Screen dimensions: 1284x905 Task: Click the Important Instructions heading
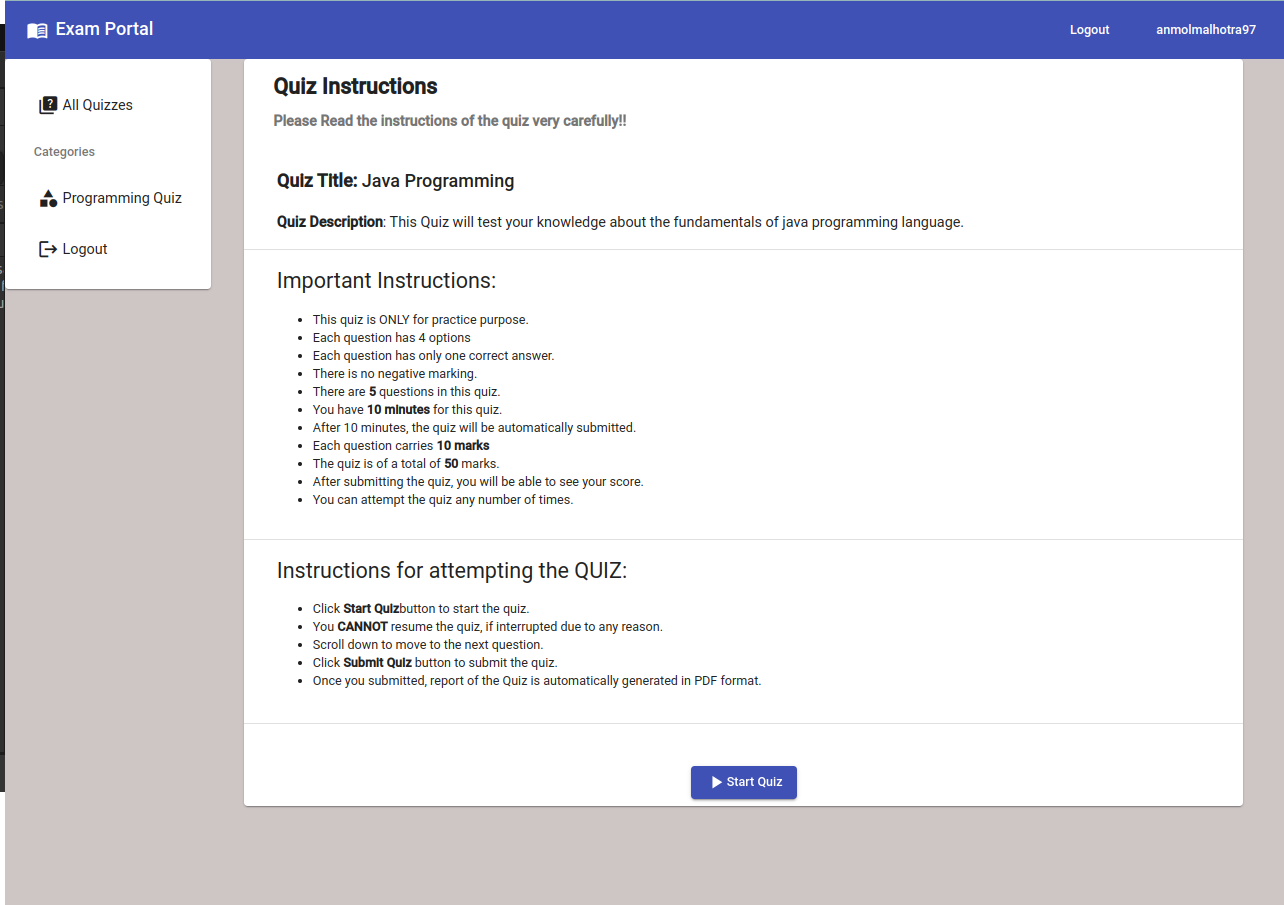[386, 280]
